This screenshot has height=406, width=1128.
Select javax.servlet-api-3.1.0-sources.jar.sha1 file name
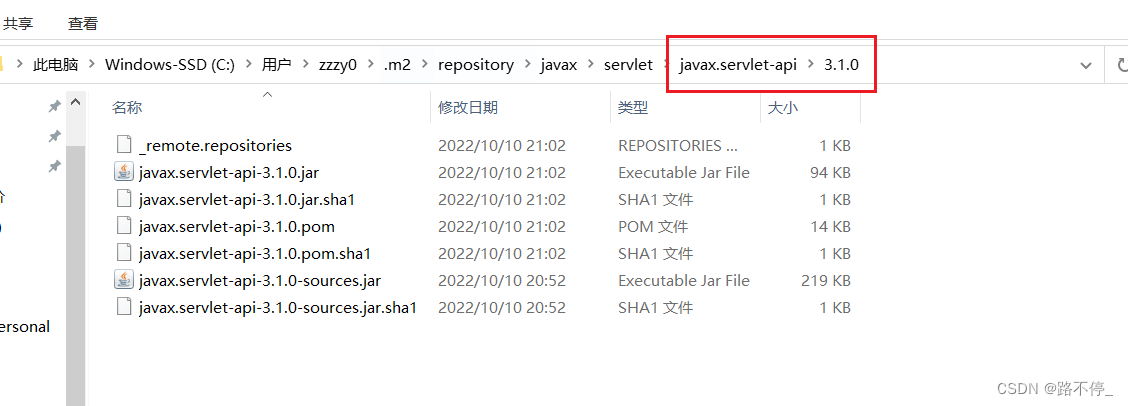[278, 307]
